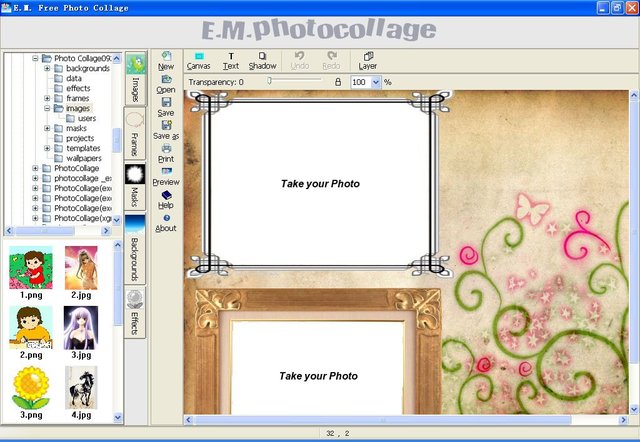Switch to the Backgrounds tab

point(135,249)
